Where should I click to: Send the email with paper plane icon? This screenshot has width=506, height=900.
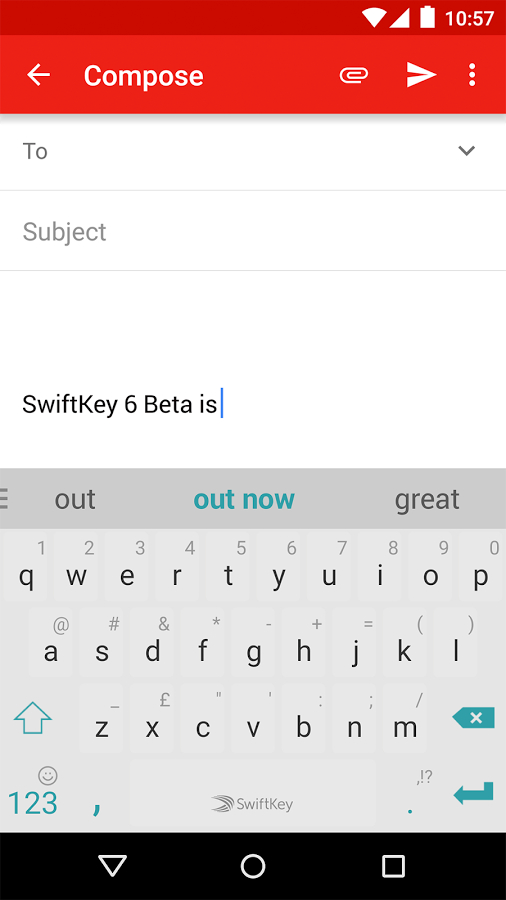421,75
